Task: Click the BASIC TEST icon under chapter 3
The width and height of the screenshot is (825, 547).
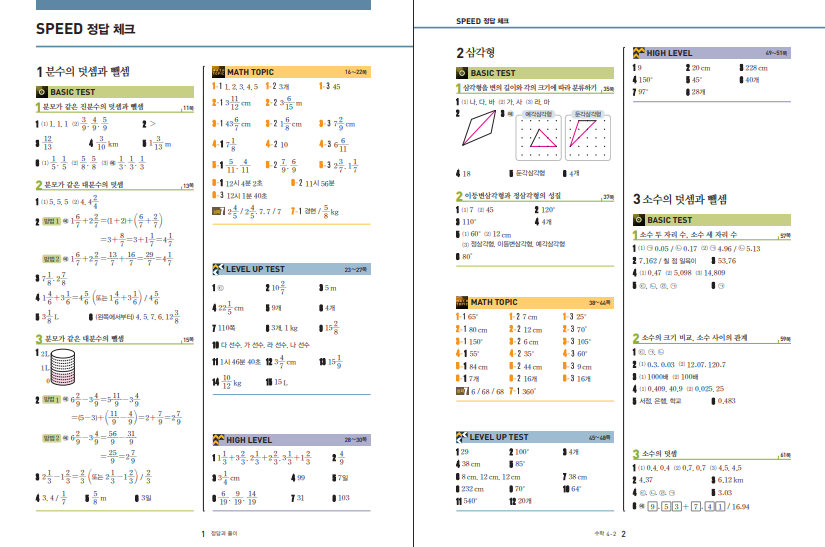Action: pos(640,220)
